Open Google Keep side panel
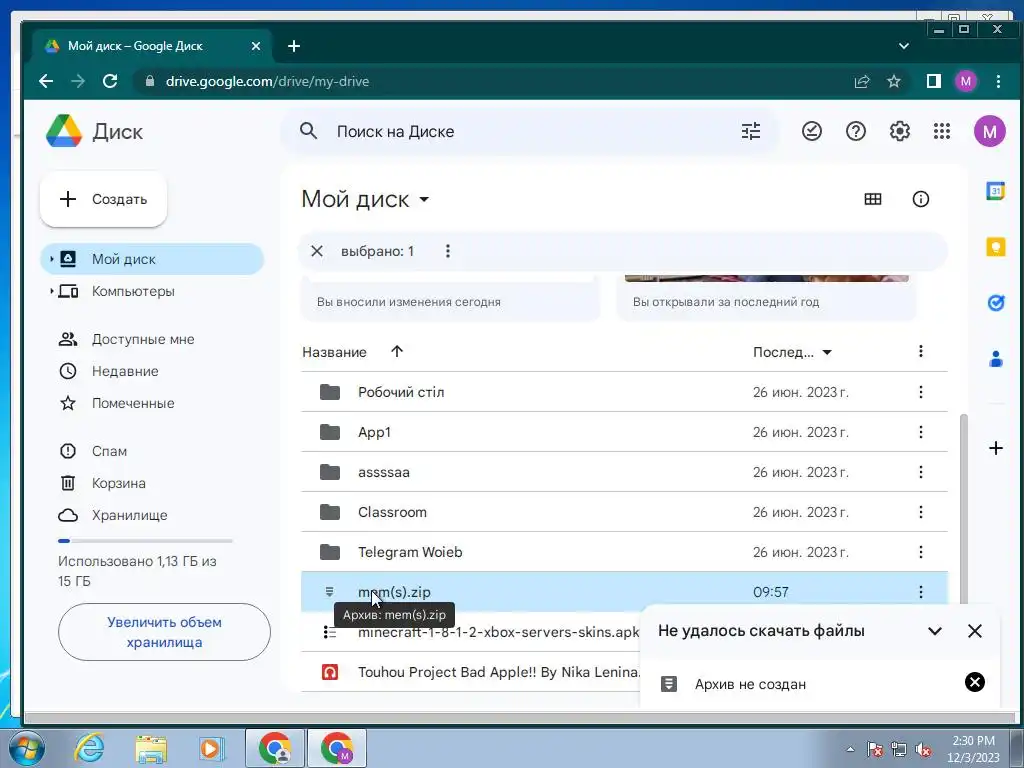Viewport: 1024px width, 768px height. [x=995, y=247]
